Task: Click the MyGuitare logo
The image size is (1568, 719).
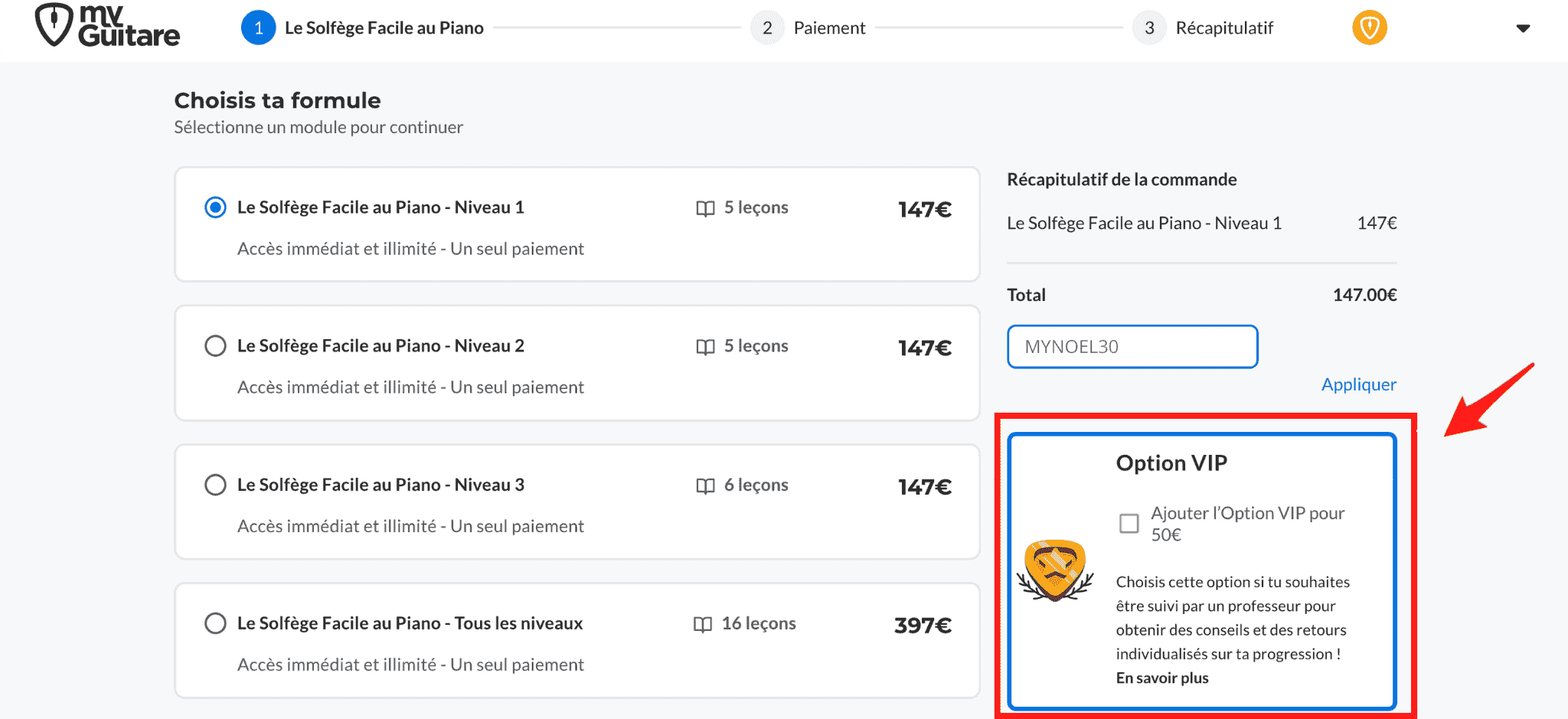Action: point(107,26)
